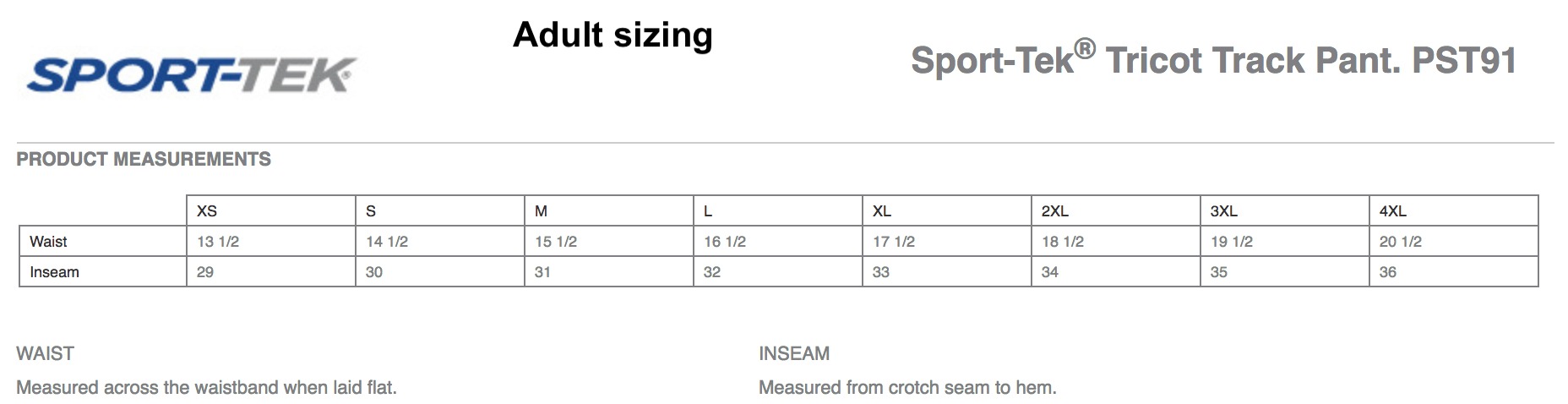Click the PRODUCT MEASUREMENTS heading
1568x404 pixels.
(x=144, y=159)
